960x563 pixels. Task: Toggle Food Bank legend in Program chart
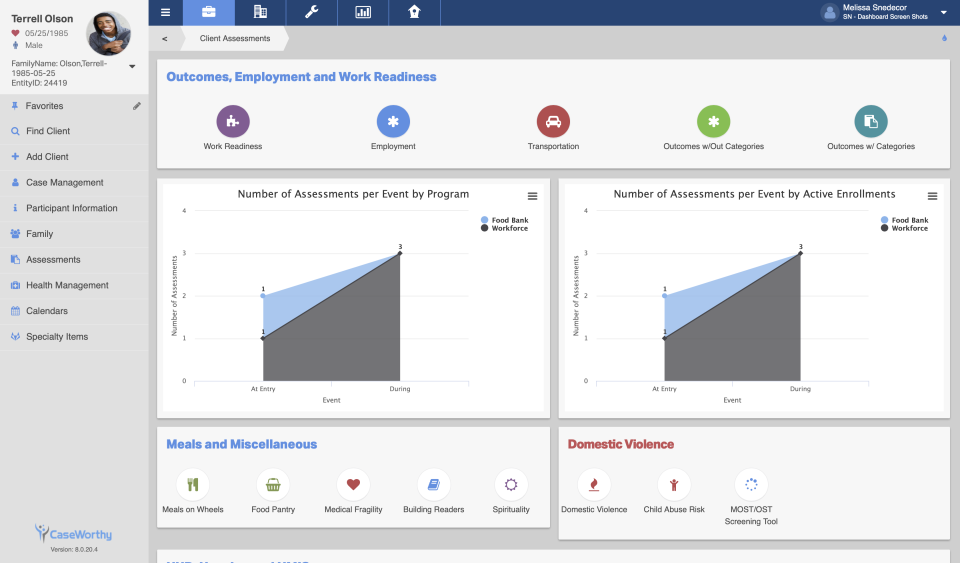click(x=504, y=220)
